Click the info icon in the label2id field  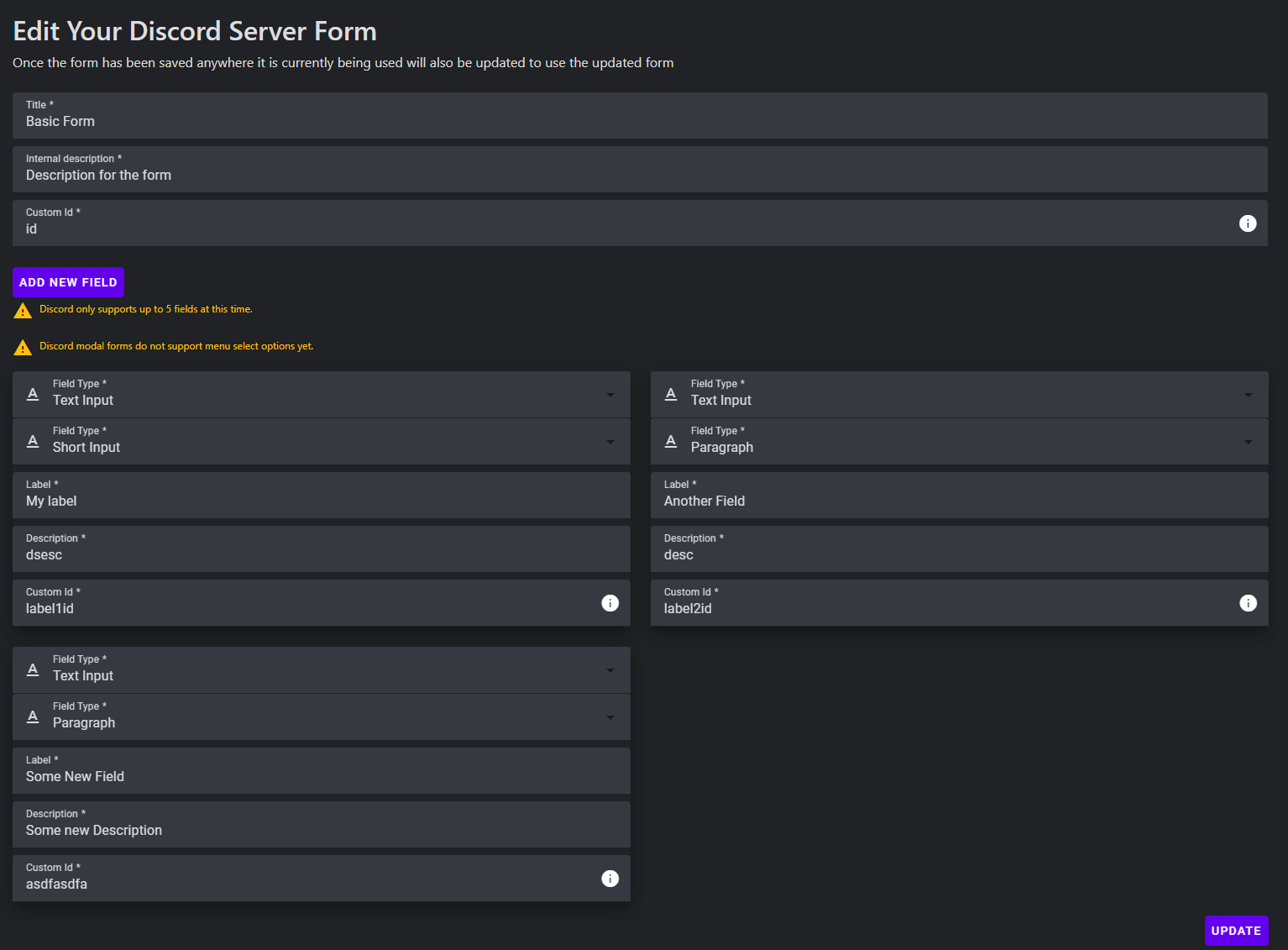pos(1249,603)
